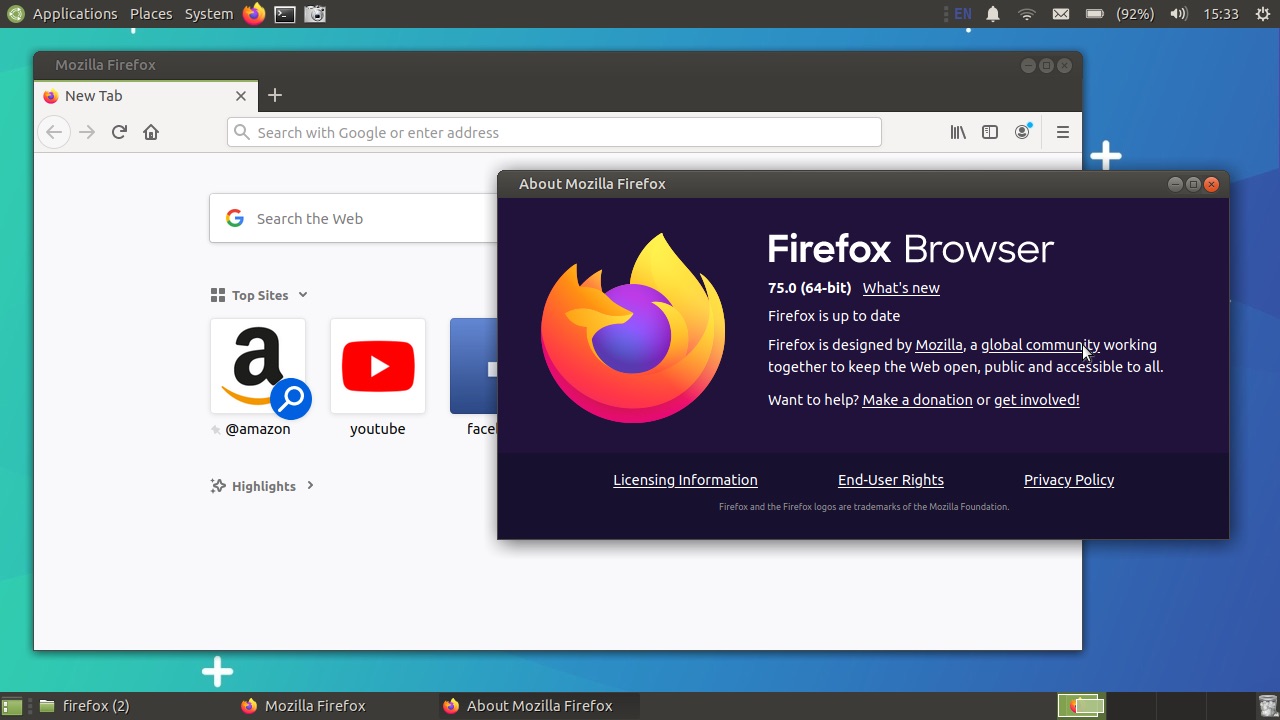The image size is (1280, 720).
Task: Switch to About Mozilla Firefox taskbar item
Action: (539, 706)
